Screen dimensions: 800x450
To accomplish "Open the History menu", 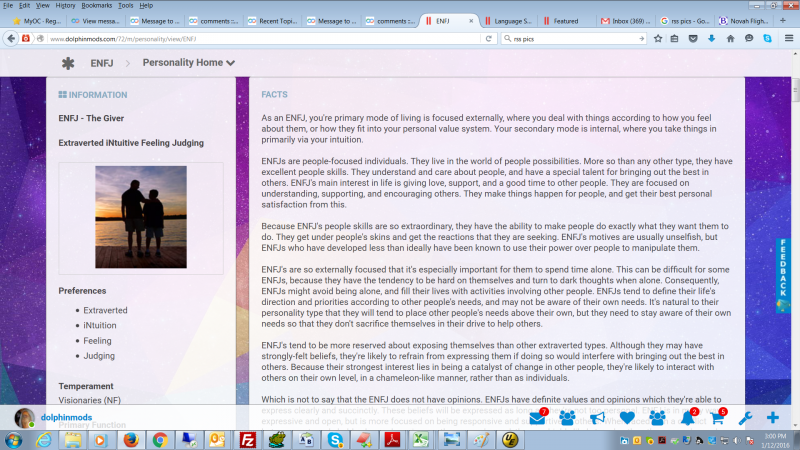I will click(65, 6).
